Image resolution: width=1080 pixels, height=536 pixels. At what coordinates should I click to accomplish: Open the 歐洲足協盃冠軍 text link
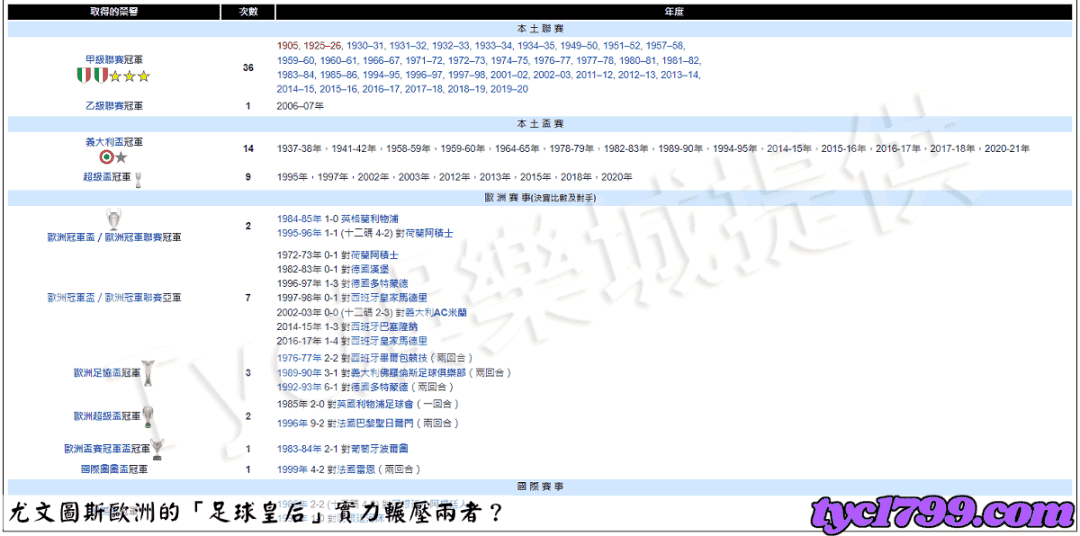(x=107, y=373)
